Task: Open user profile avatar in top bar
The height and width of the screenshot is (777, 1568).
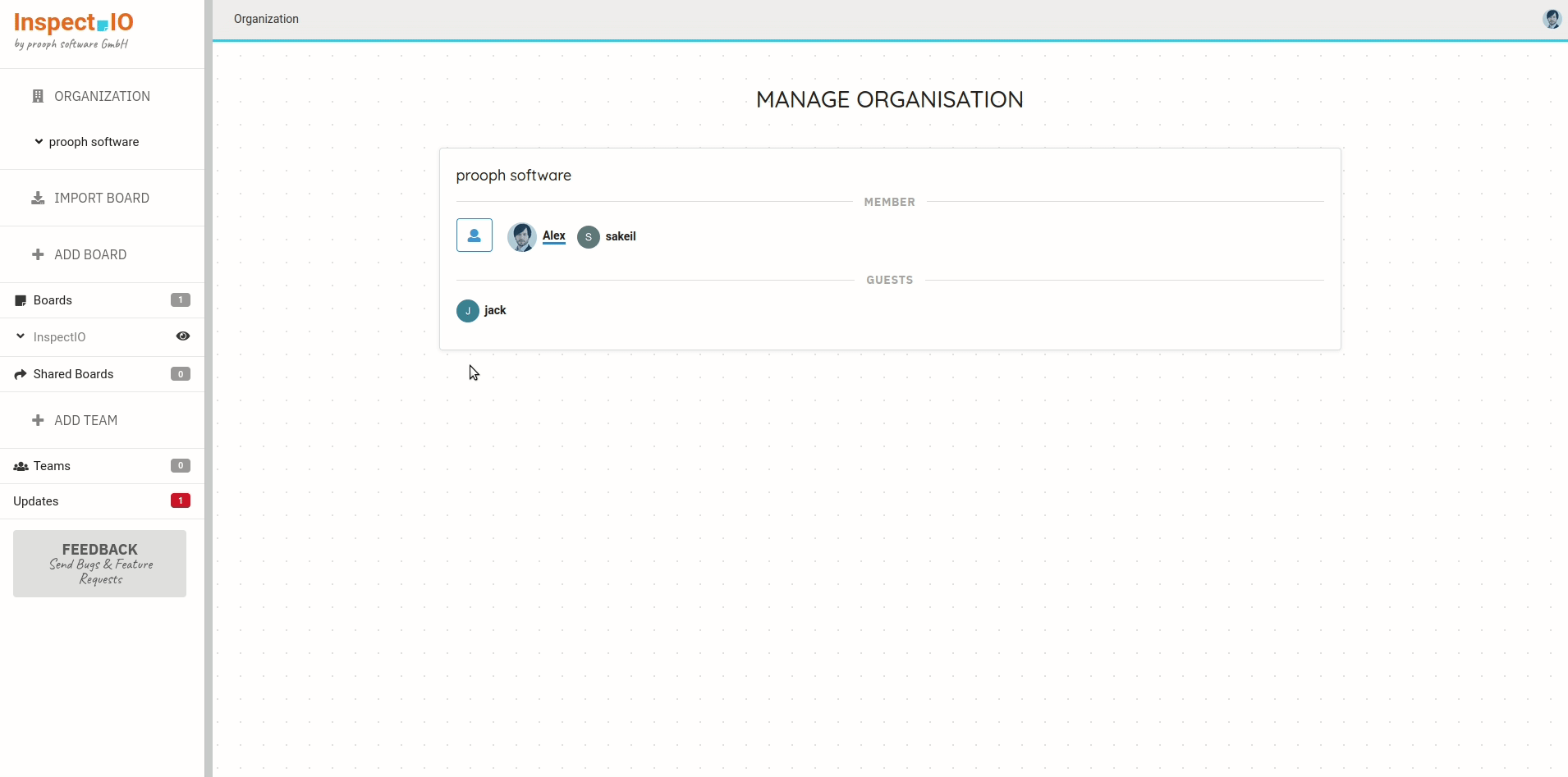Action: click(x=1551, y=19)
